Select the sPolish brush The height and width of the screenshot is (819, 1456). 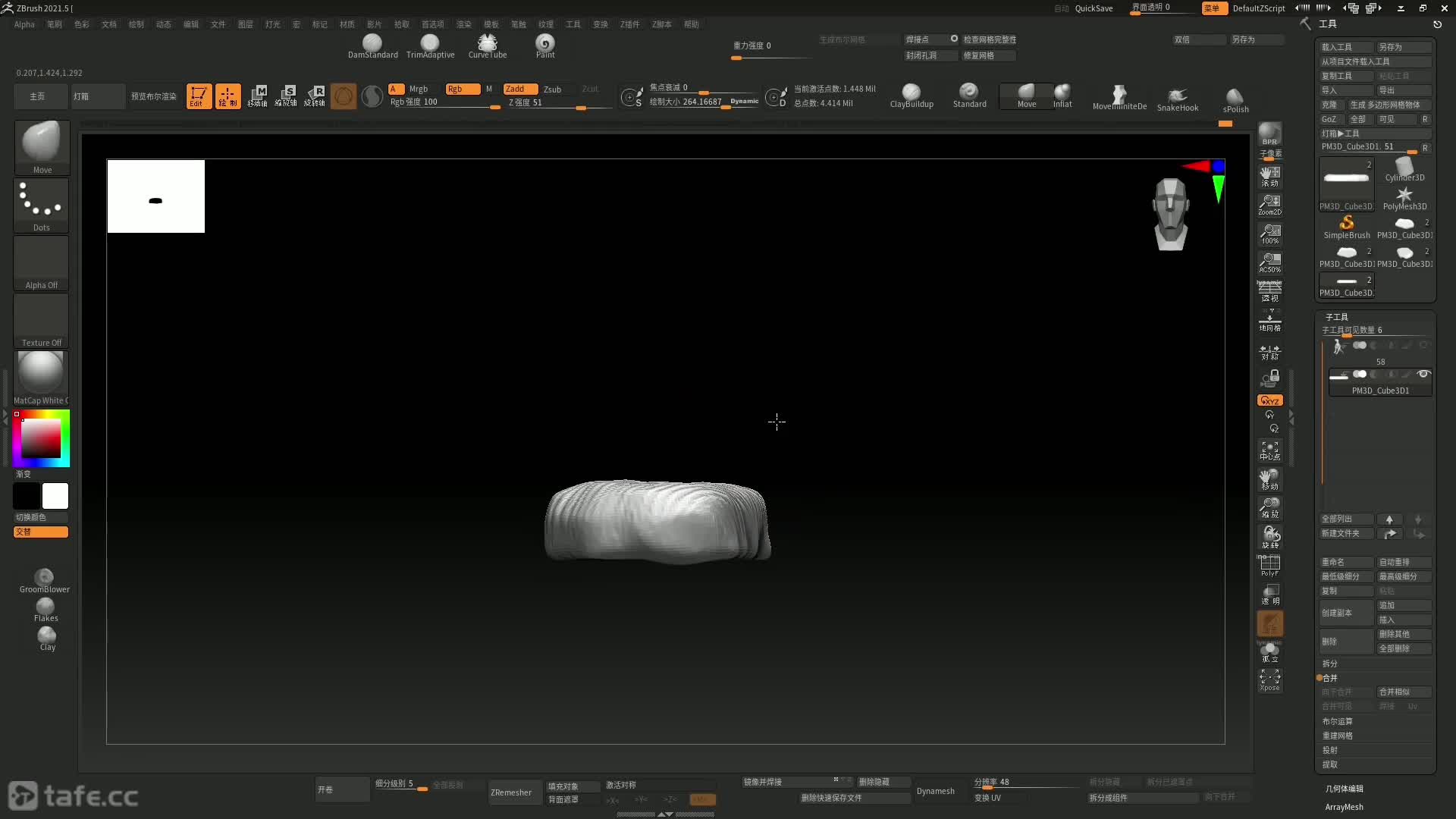pyautogui.click(x=1235, y=100)
